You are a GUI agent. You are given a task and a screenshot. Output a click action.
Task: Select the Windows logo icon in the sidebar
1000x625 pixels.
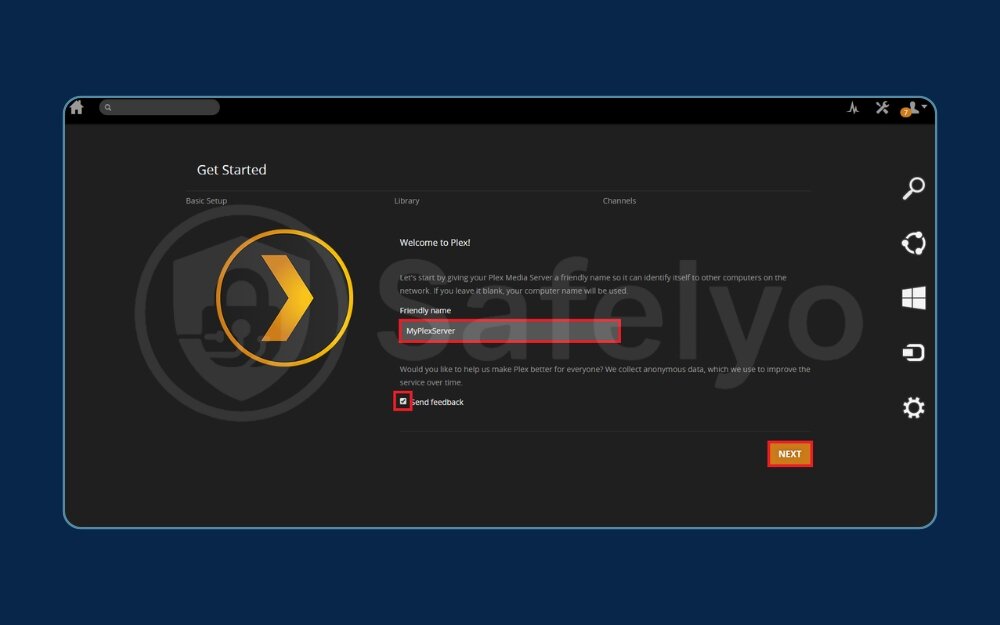pyautogui.click(x=913, y=297)
